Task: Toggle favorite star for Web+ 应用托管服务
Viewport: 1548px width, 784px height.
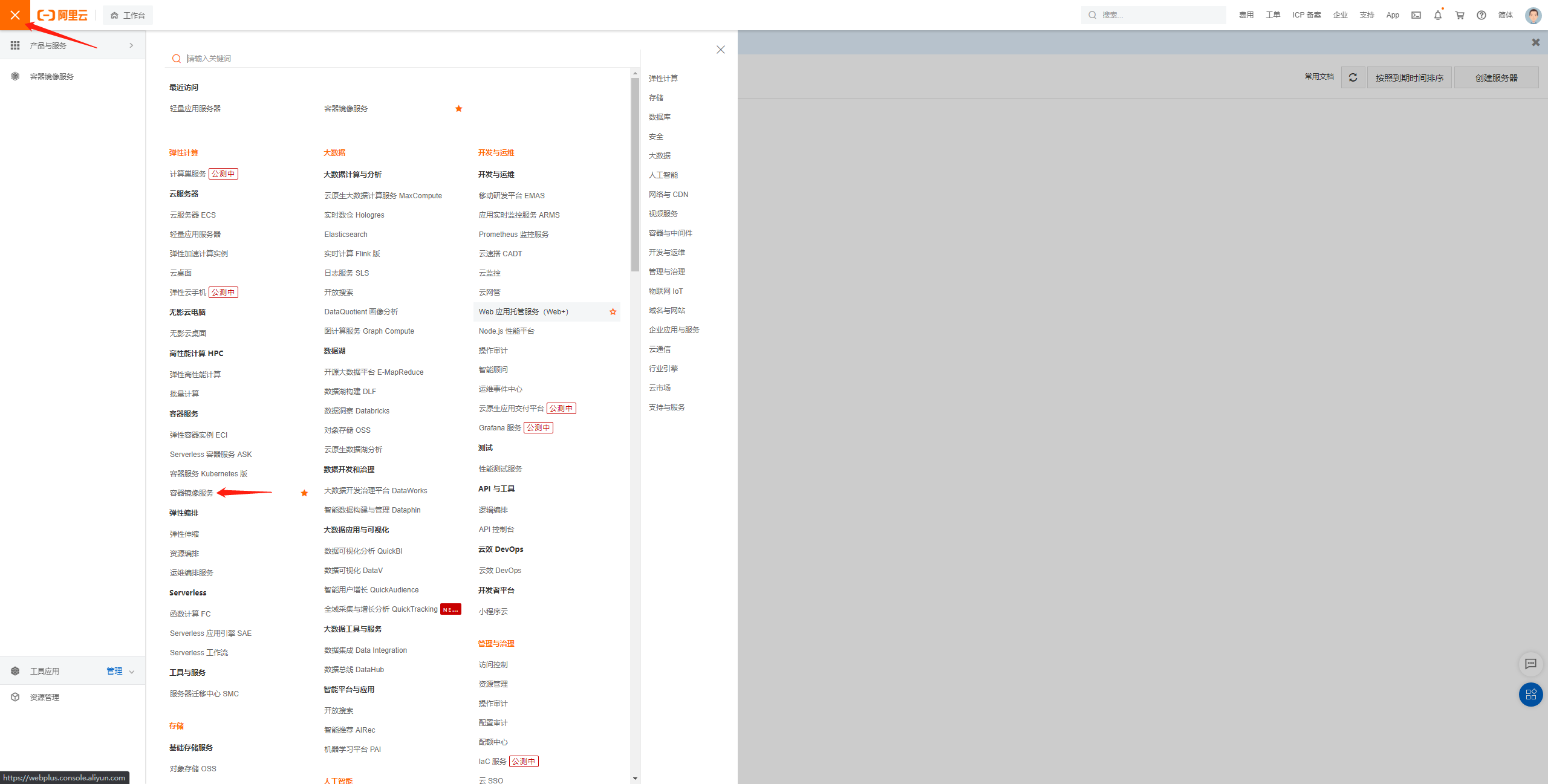Action: click(x=613, y=312)
